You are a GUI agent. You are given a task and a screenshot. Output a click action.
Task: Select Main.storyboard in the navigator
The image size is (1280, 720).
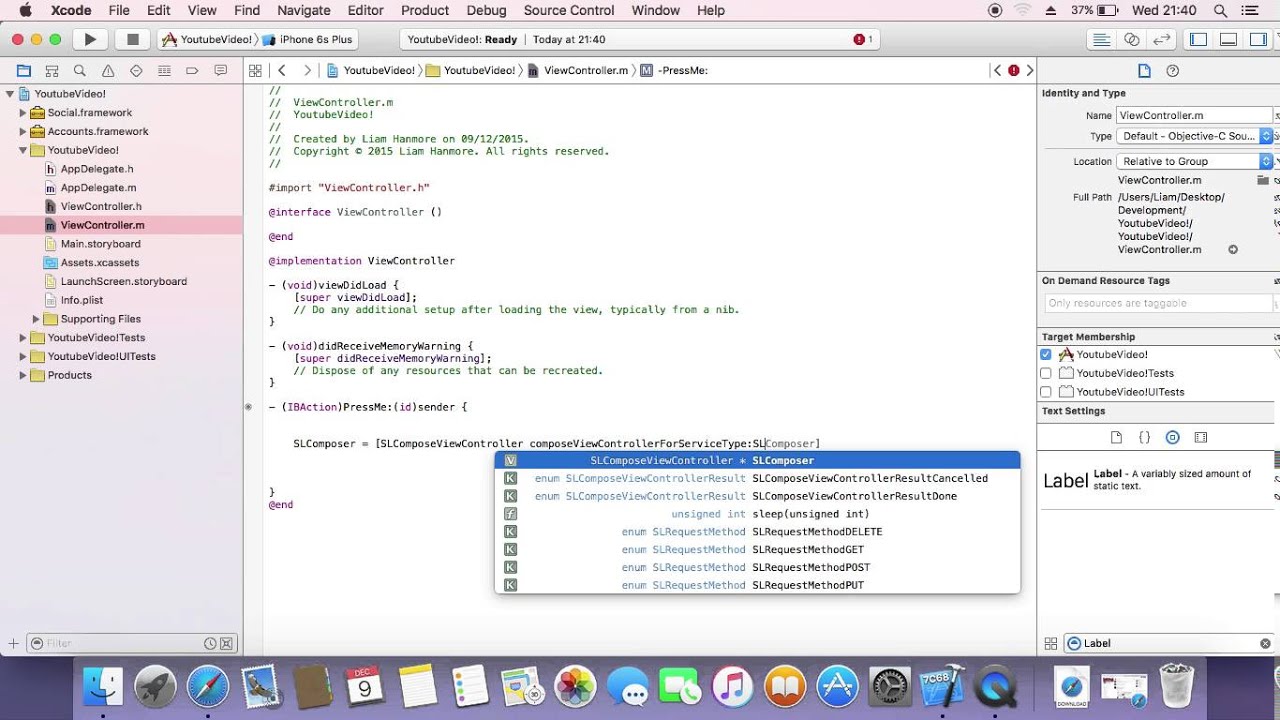(x=100, y=244)
